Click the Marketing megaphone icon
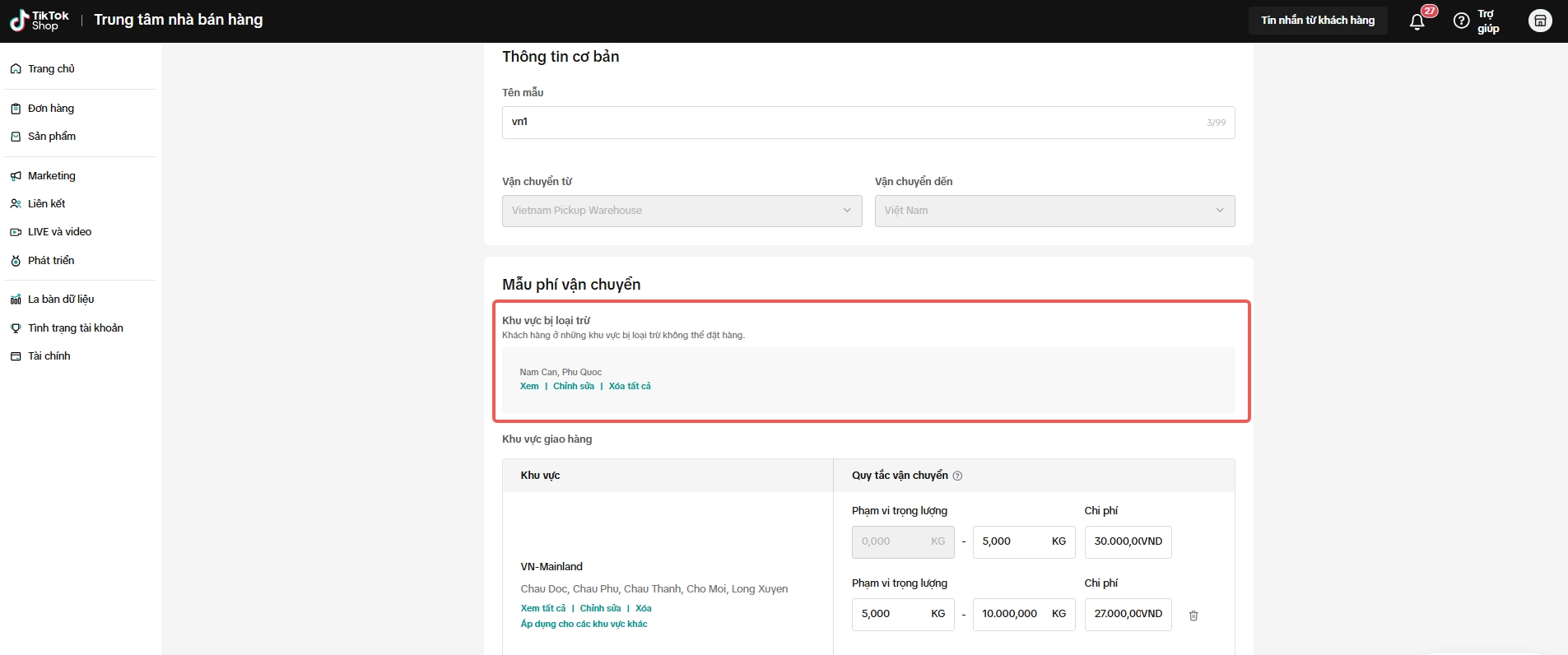This screenshot has height=655, width=1568. [x=16, y=176]
